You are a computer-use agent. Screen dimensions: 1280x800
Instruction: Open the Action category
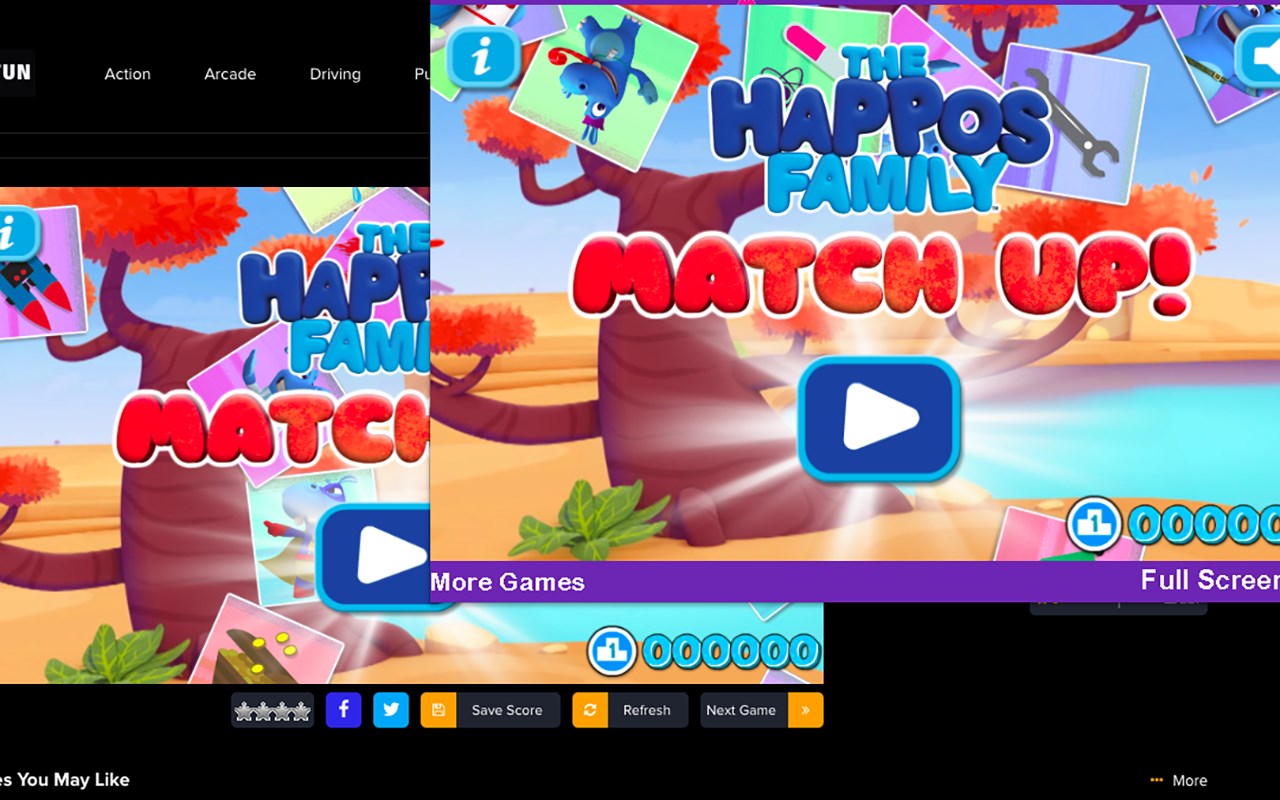[x=128, y=74]
